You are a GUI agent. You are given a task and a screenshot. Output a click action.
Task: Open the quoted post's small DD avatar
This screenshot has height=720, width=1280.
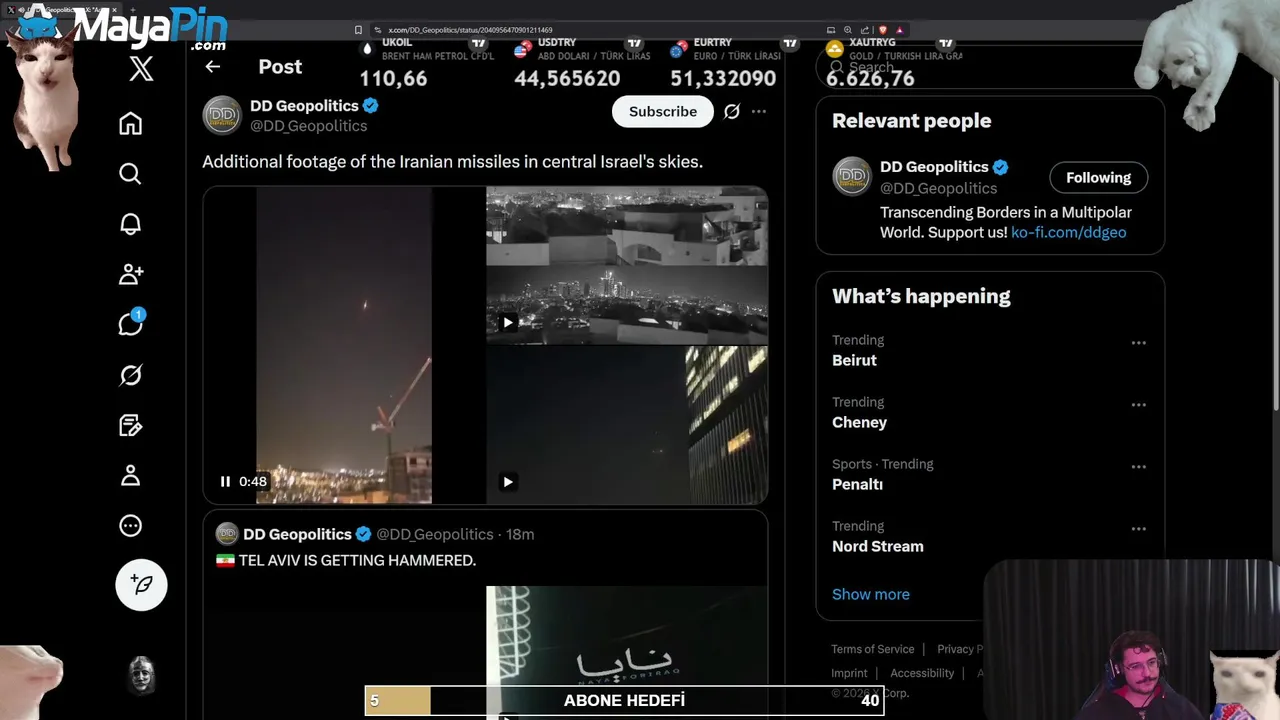pos(227,534)
